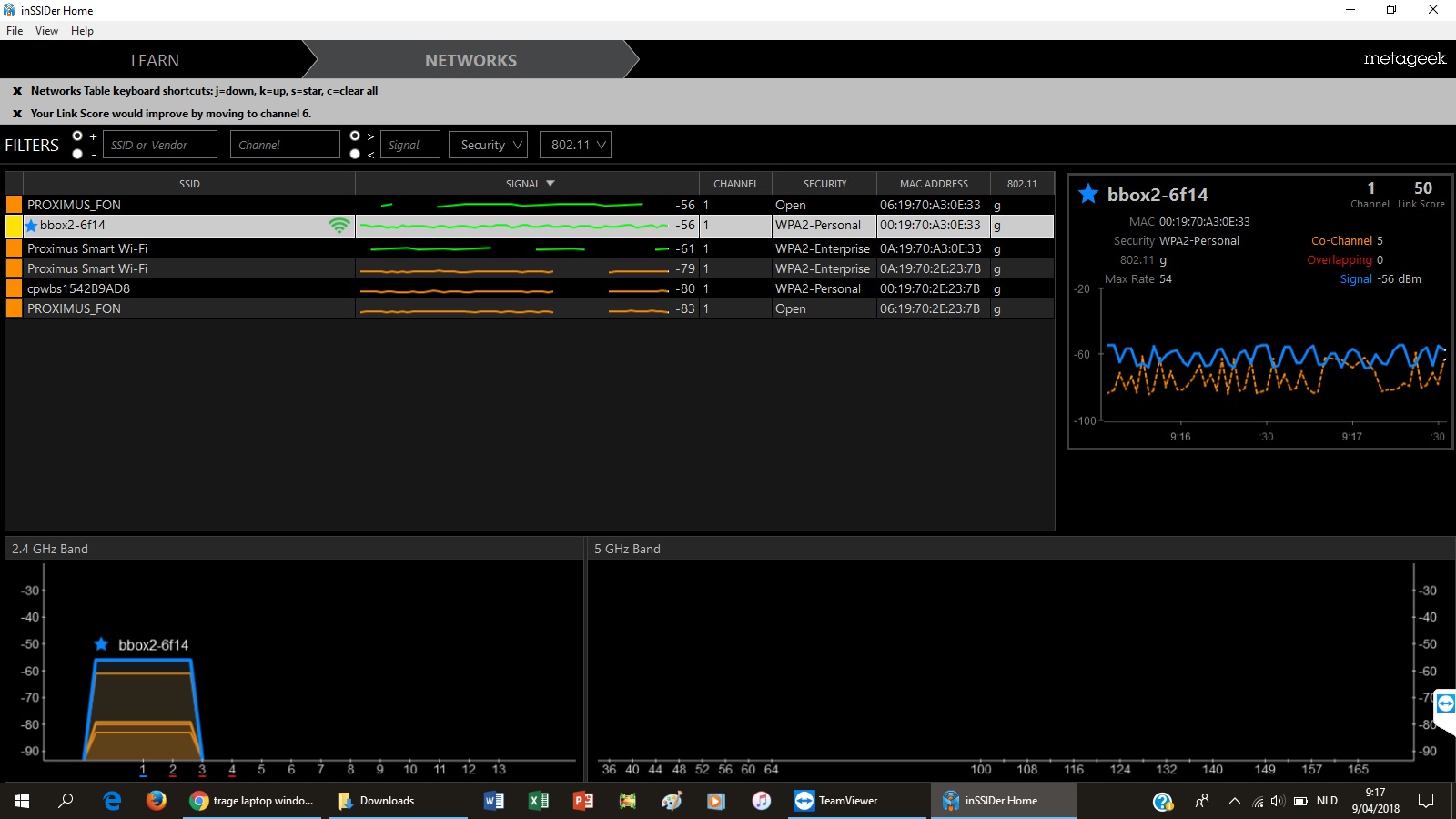Select the plus (include) SSID filter radio
Image resolution: width=1456 pixels, height=819 pixels.
point(77,136)
